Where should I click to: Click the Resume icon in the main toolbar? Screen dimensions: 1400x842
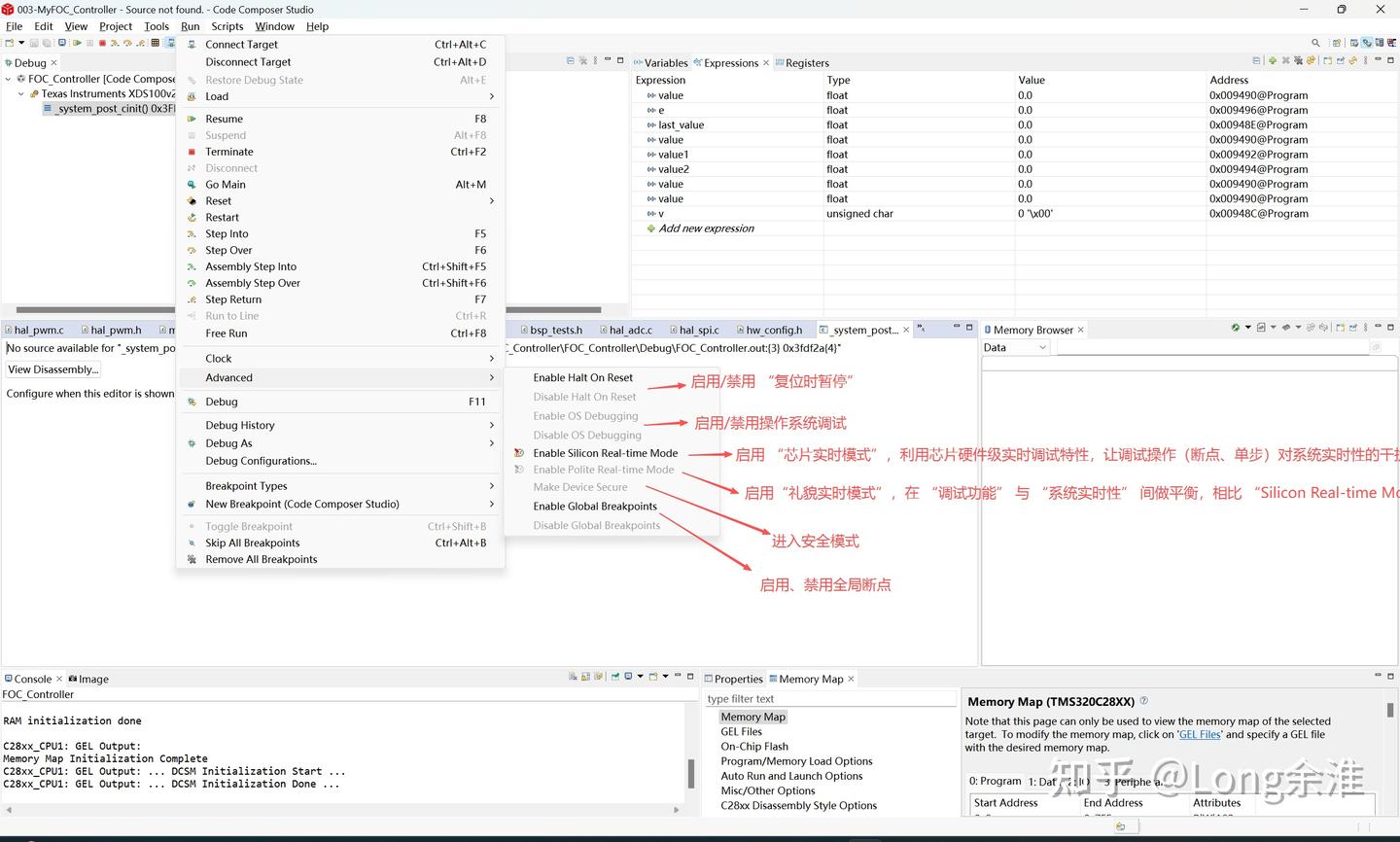[75, 43]
